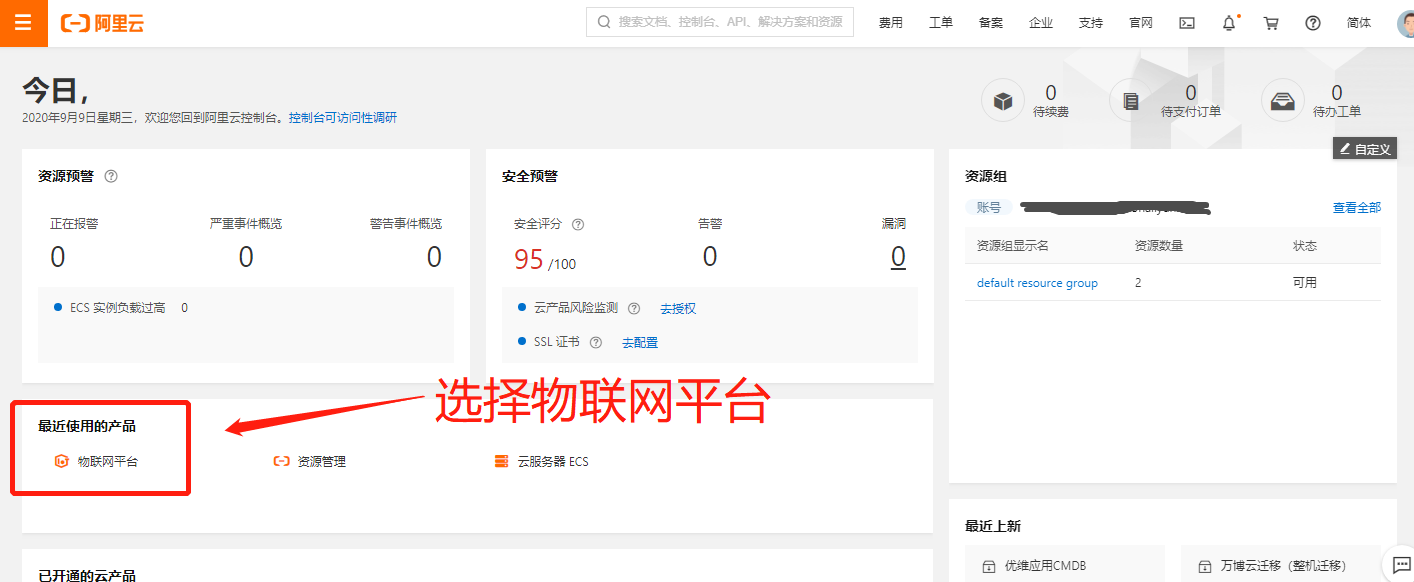Click the Alibaba Cloud logo
Screen dimensions: 1414x582
[102, 23]
